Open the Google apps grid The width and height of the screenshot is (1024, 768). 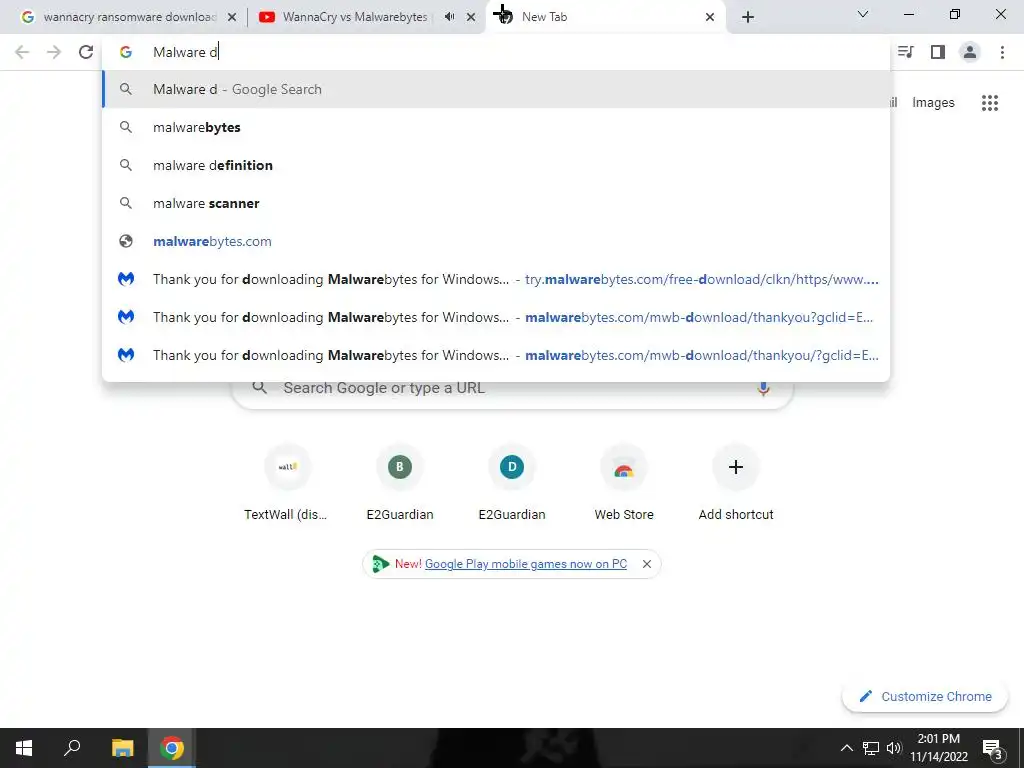pos(990,103)
